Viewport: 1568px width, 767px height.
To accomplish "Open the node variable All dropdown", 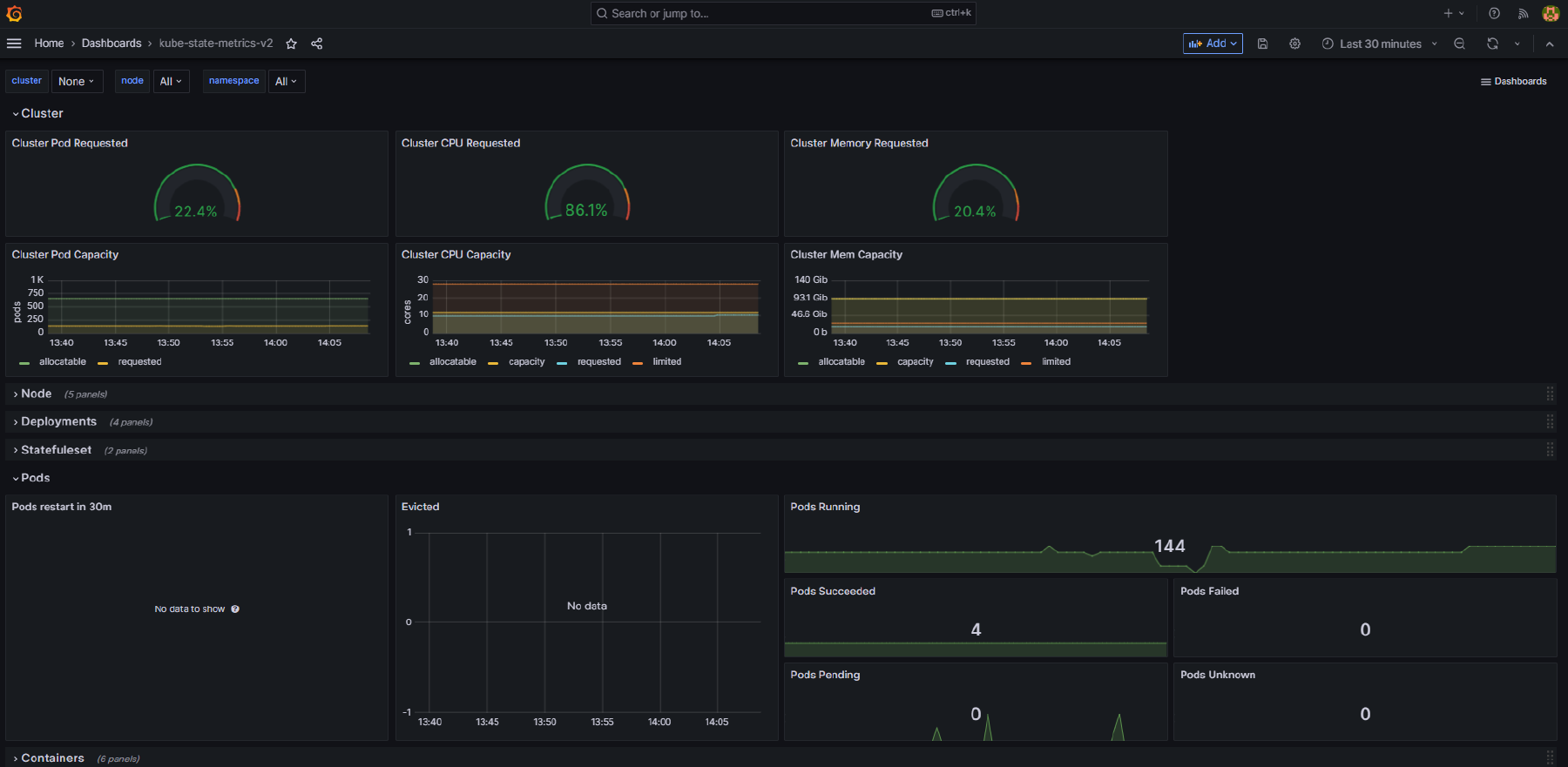I will [172, 81].
